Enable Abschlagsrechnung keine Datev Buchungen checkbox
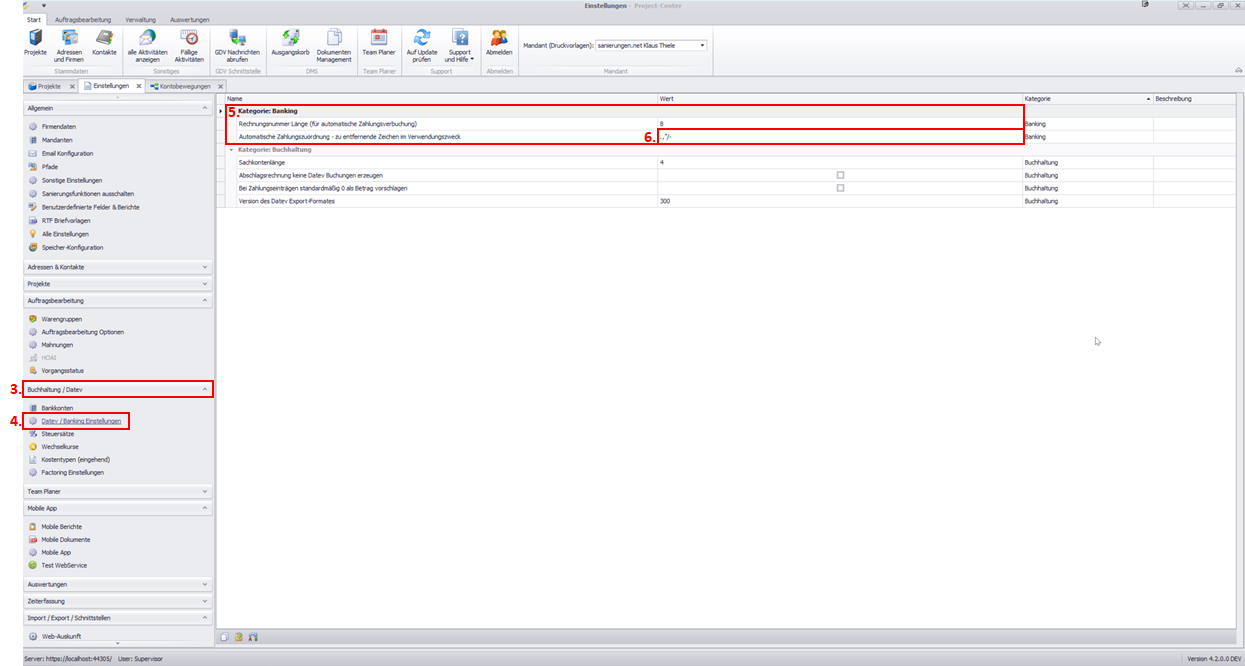This screenshot has height=666, width=1245. [x=840, y=175]
